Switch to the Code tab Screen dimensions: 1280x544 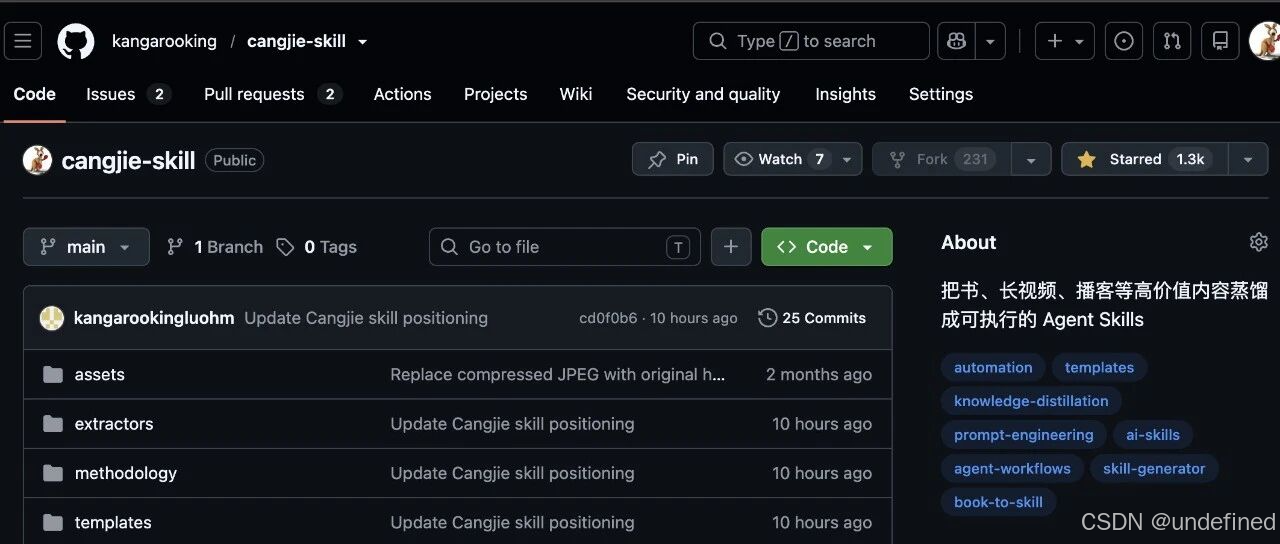pos(34,94)
